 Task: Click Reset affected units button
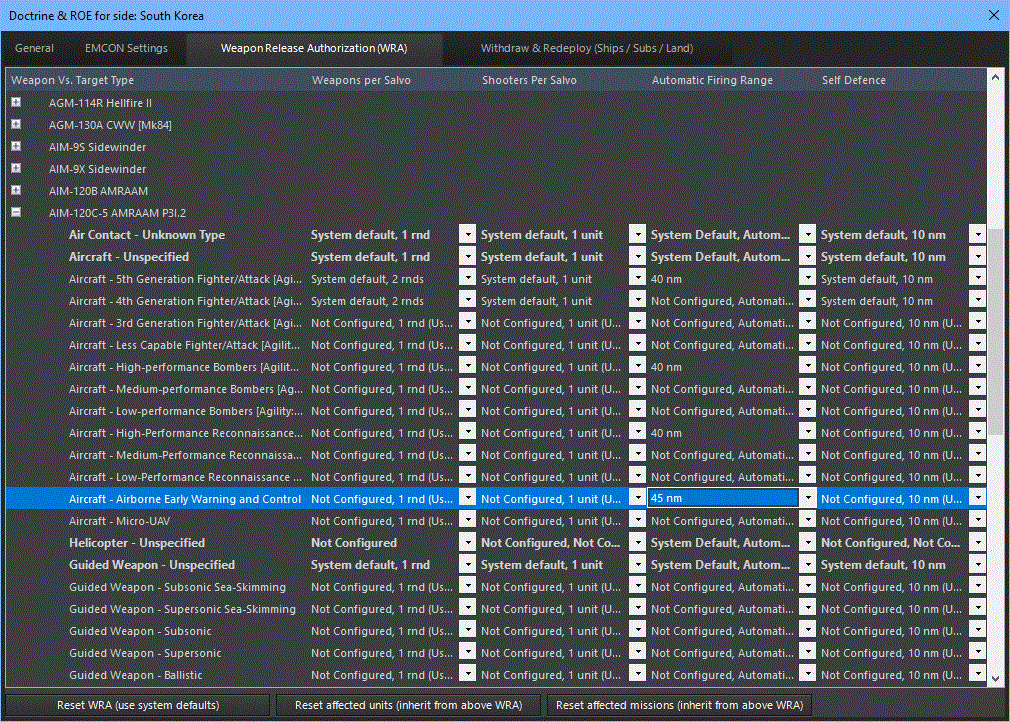click(408, 705)
